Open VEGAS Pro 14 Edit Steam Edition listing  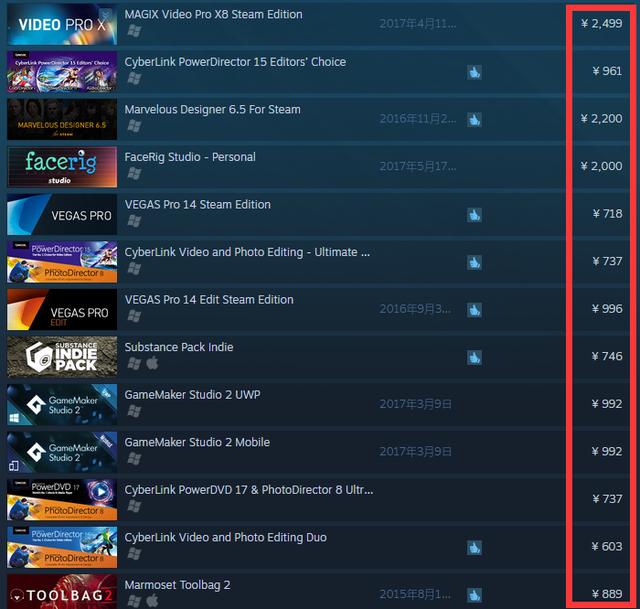coord(209,300)
